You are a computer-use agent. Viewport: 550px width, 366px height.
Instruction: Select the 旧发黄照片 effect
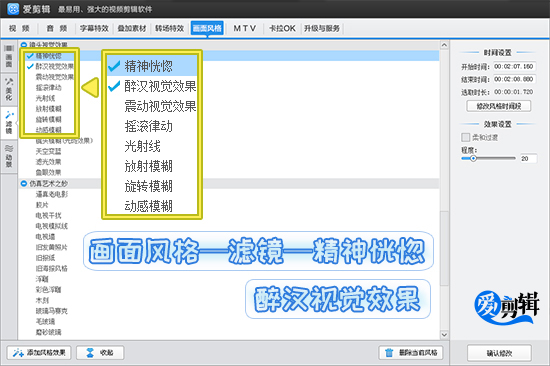tap(52, 247)
